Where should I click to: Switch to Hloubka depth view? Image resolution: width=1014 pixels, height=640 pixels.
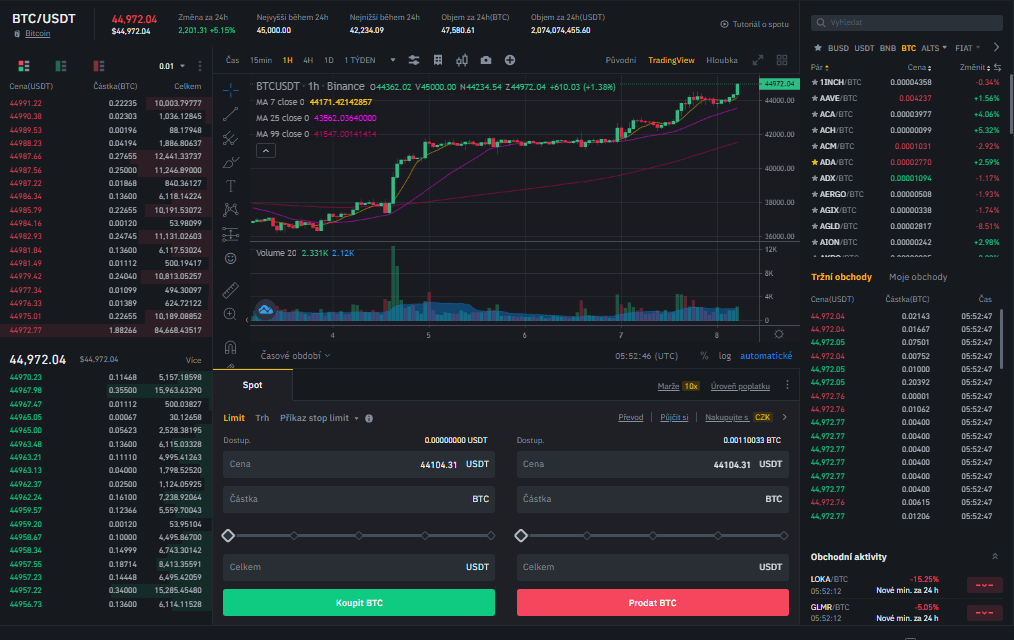(x=722, y=60)
